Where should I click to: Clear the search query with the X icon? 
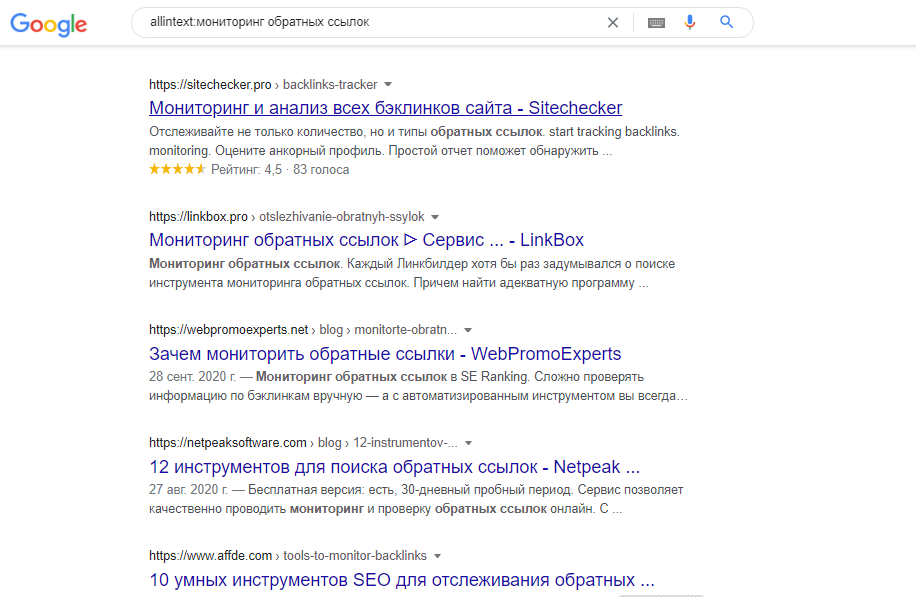tap(613, 23)
